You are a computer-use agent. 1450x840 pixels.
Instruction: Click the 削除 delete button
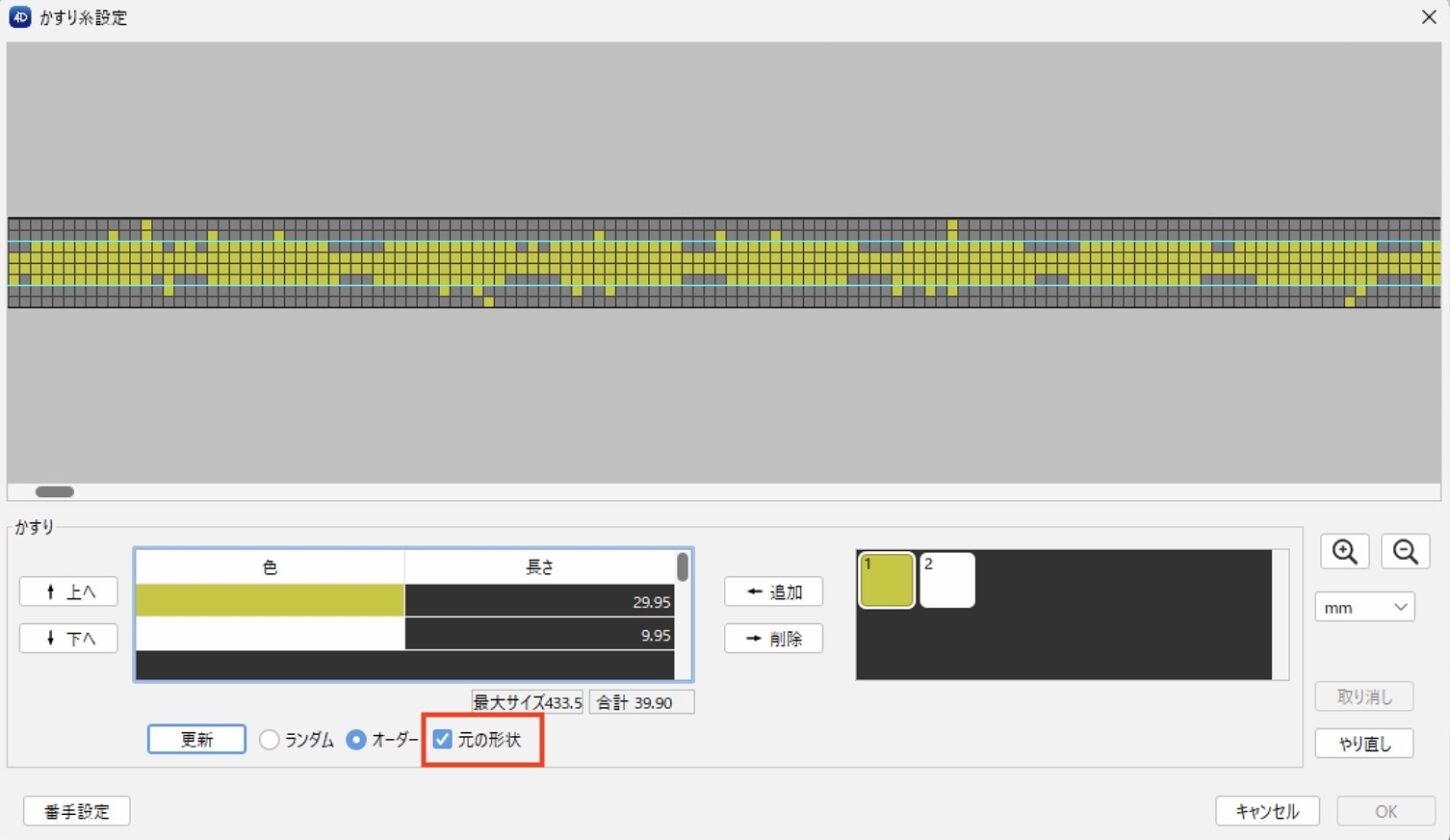[x=773, y=638]
